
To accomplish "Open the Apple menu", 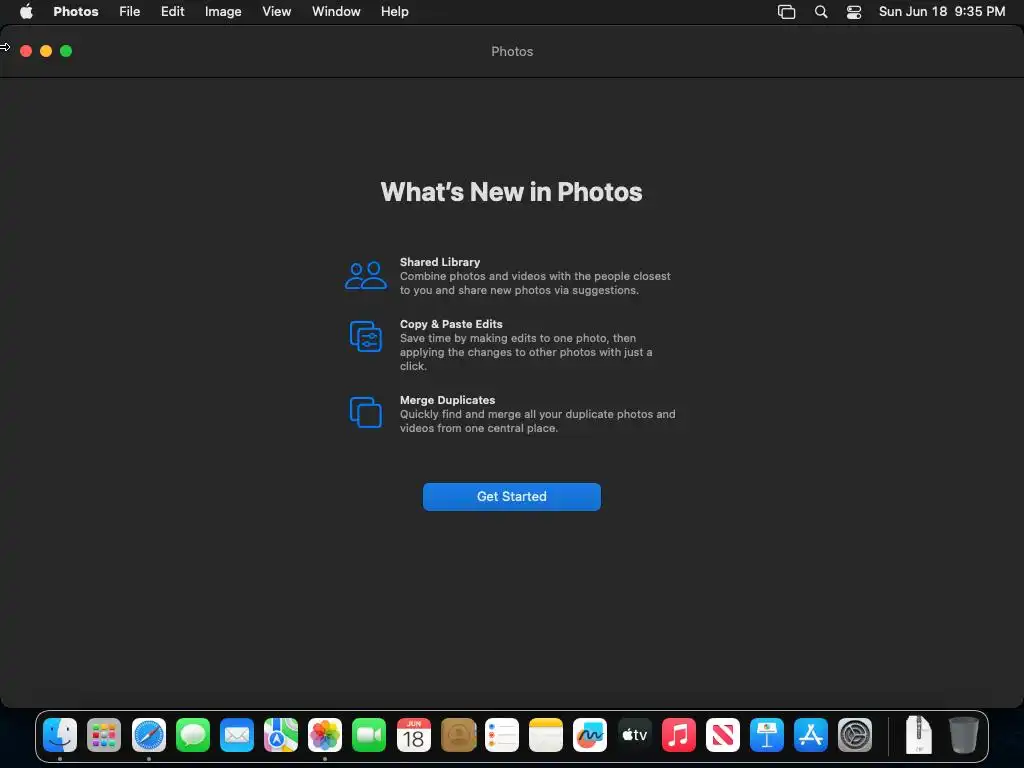I will (26, 11).
